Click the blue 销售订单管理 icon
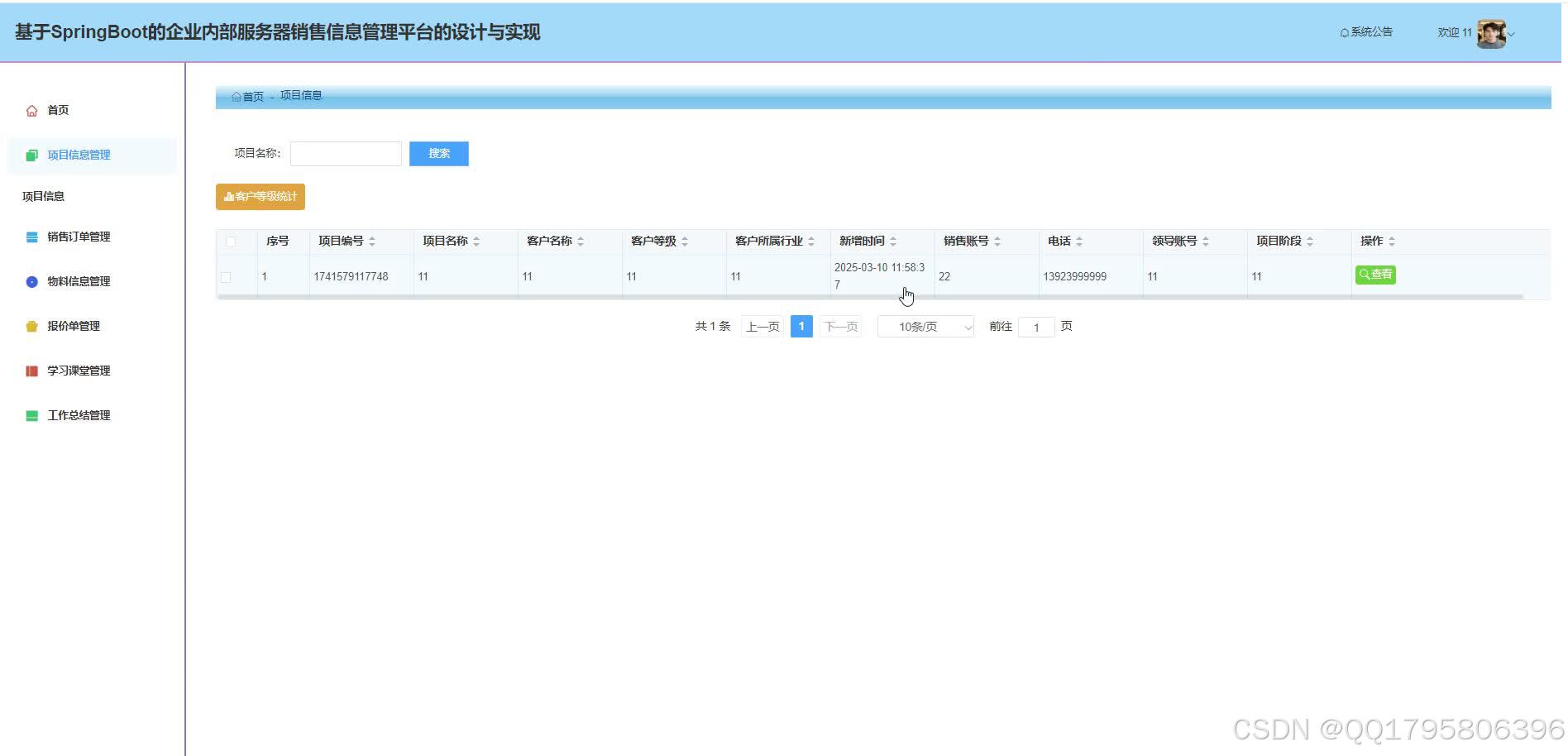Screen dimensions: 1568x756 click(31, 237)
